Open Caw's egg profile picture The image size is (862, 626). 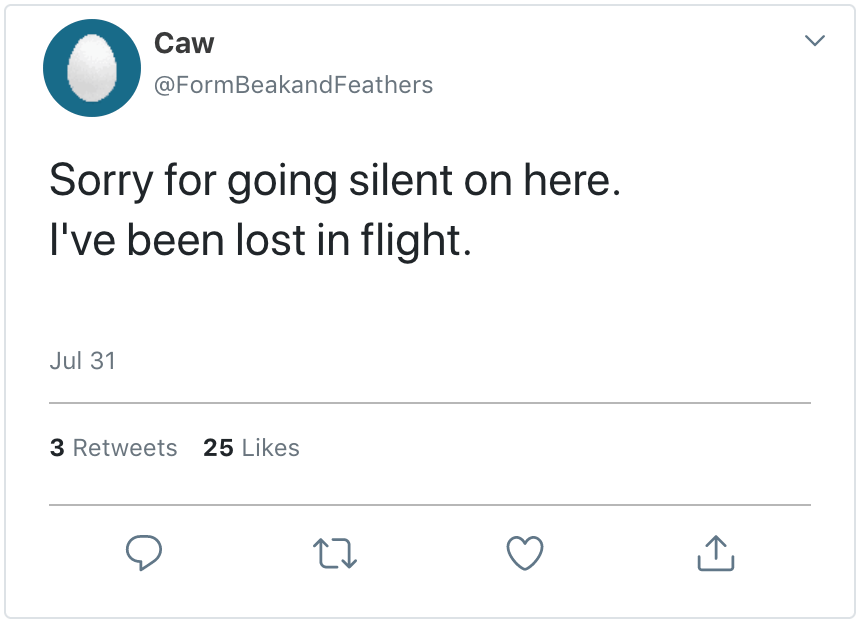[91, 68]
